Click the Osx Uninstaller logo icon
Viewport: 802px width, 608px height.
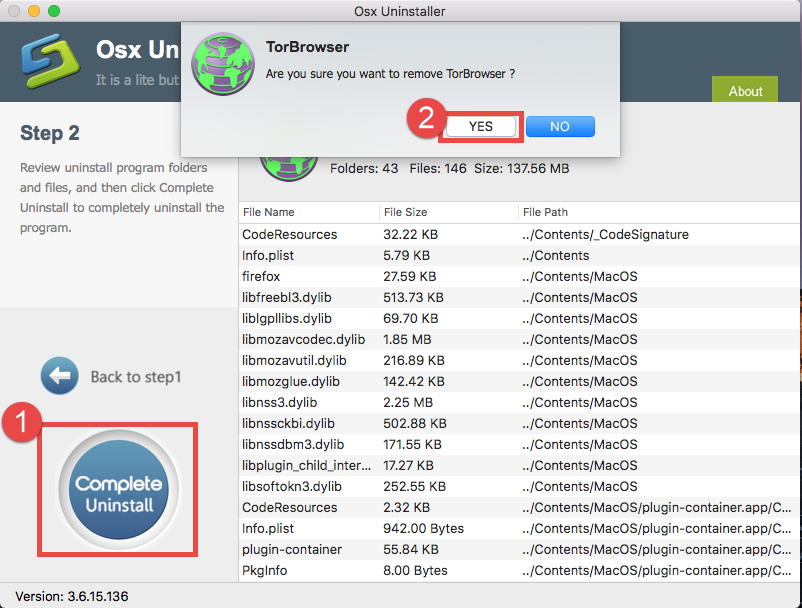[x=51, y=61]
